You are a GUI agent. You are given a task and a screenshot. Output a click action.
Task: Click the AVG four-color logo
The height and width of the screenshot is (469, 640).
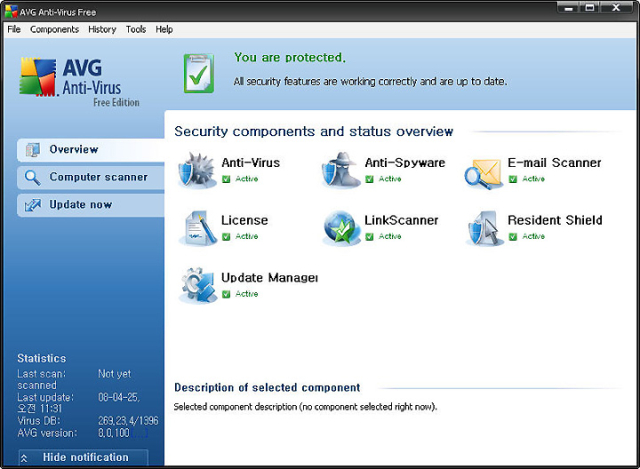click(x=38, y=77)
